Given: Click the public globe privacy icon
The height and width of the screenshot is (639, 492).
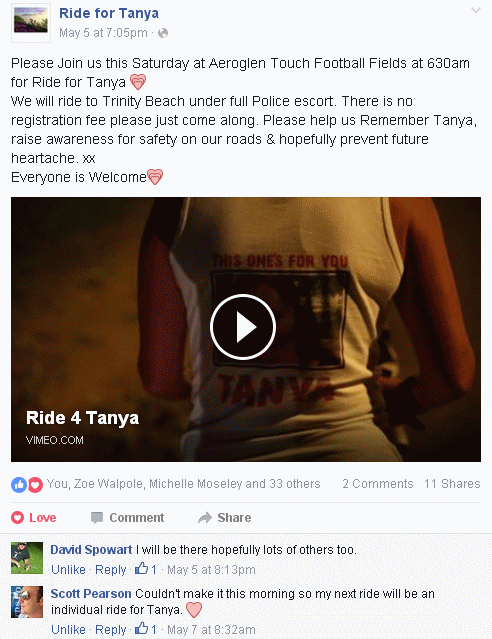Looking at the screenshot, I should click(163, 33).
